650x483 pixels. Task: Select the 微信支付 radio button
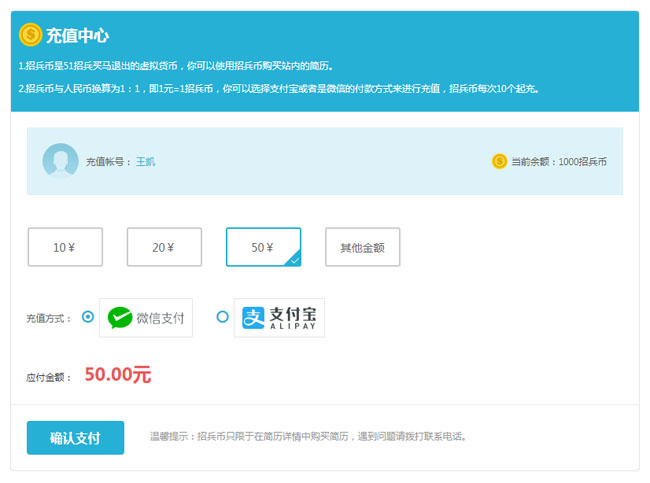(88, 317)
